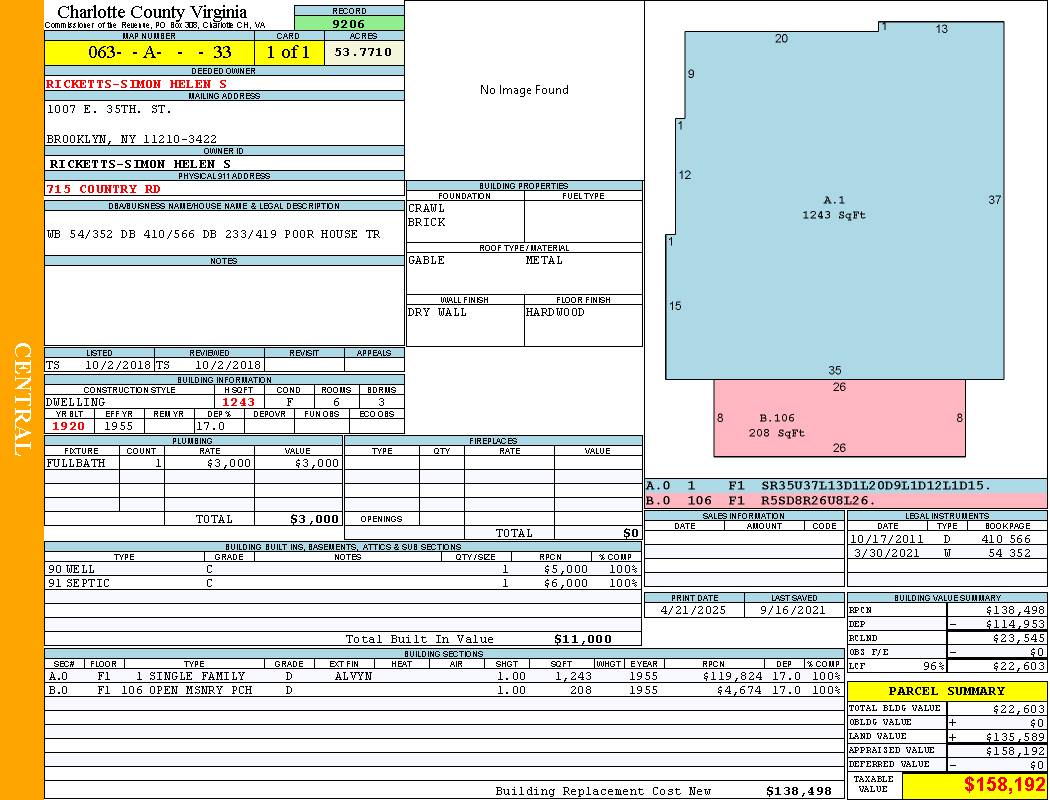This screenshot has height=800, width=1050.
Task: Click the CENTRAL orange side banner
Action: pos(22,400)
